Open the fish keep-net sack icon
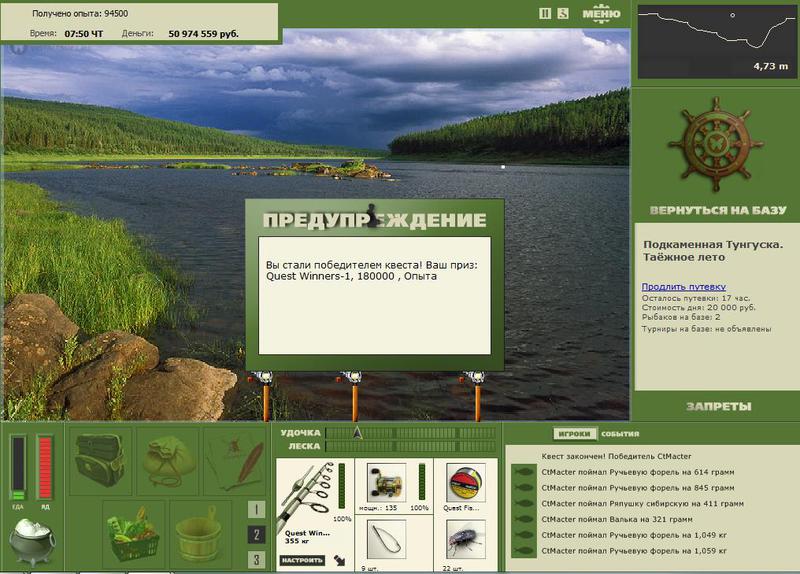The height and width of the screenshot is (574, 800). click(168, 461)
